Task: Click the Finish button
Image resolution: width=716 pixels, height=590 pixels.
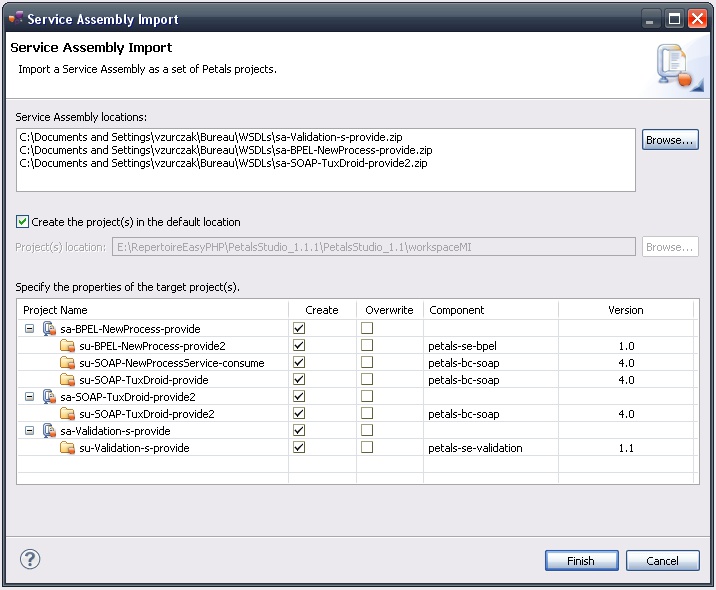Action: (x=580, y=561)
